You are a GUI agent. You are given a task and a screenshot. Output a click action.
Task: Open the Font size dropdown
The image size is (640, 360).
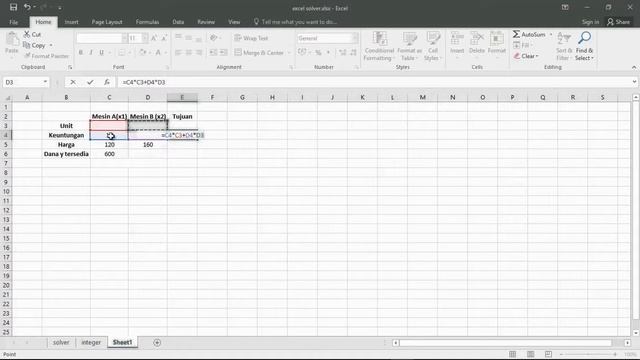pyautogui.click(x=145, y=38)
